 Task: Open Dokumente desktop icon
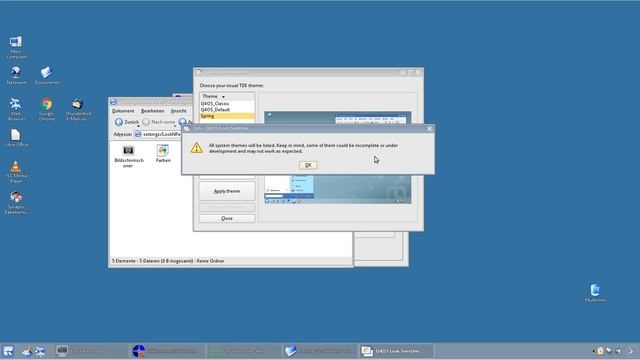coord(47,76)
